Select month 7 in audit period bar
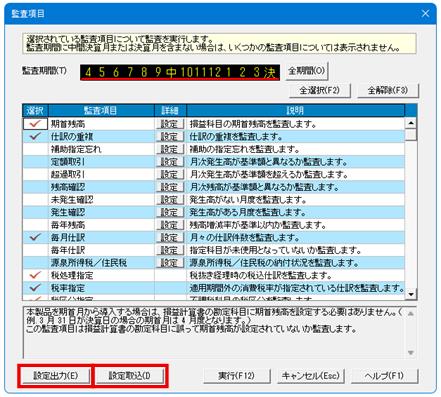This screenshot has width=441, height=397. [130, 72]
